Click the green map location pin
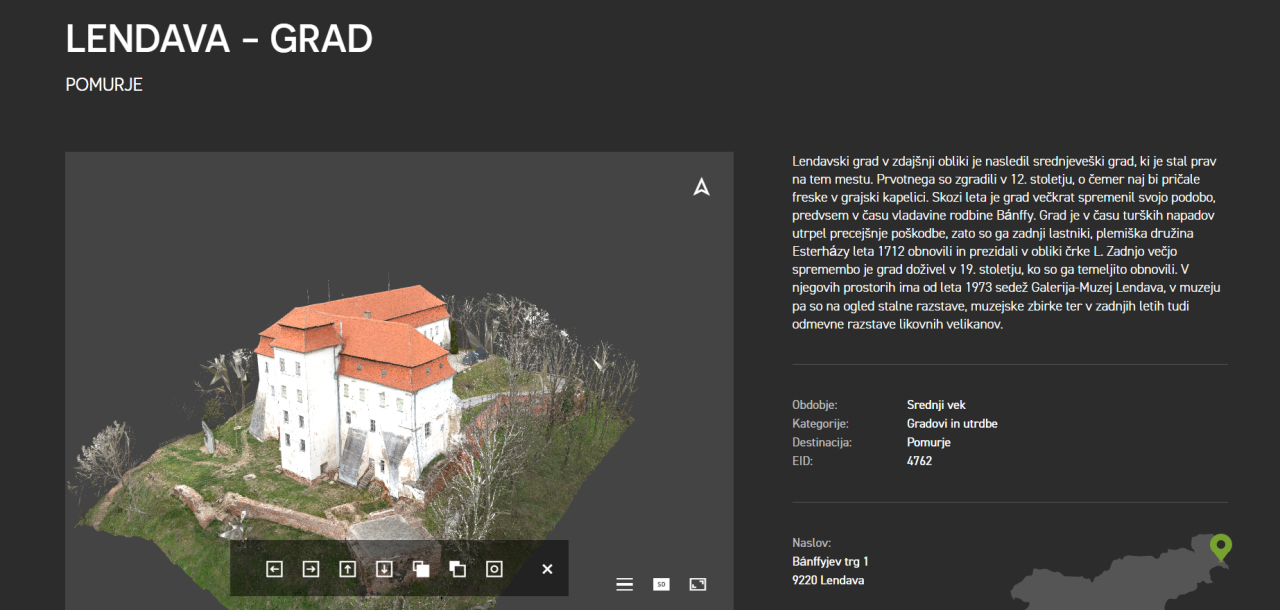 tap(1220, 547)
